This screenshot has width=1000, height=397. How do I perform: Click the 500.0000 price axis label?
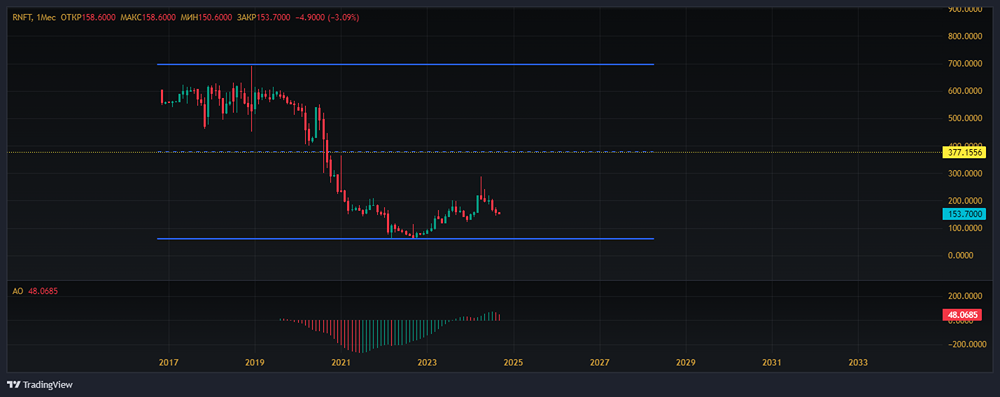pyautogui.click(x=964, y=118)
